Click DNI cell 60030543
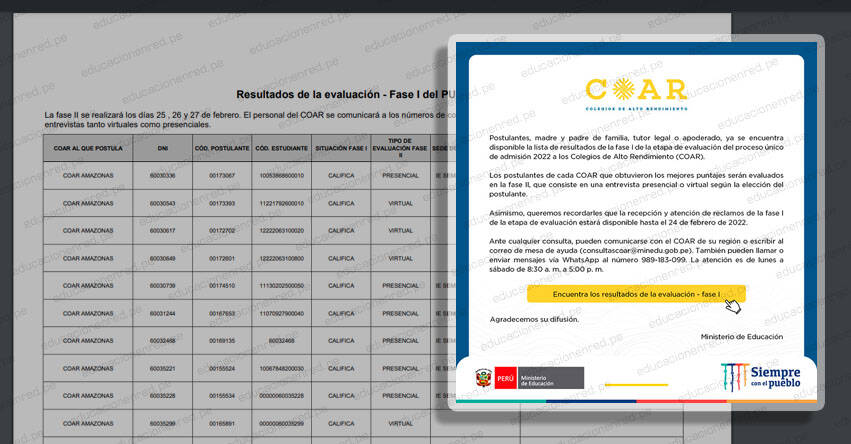Screen dimensions: 851x444 163,204
